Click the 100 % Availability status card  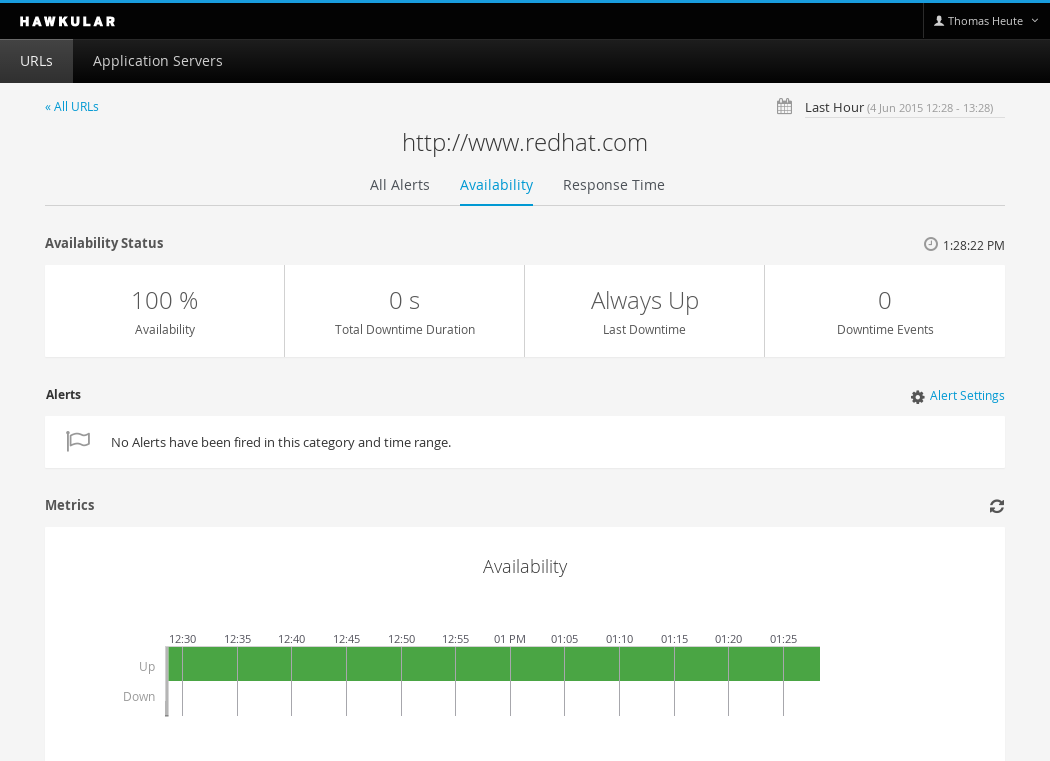pos(165,311)
